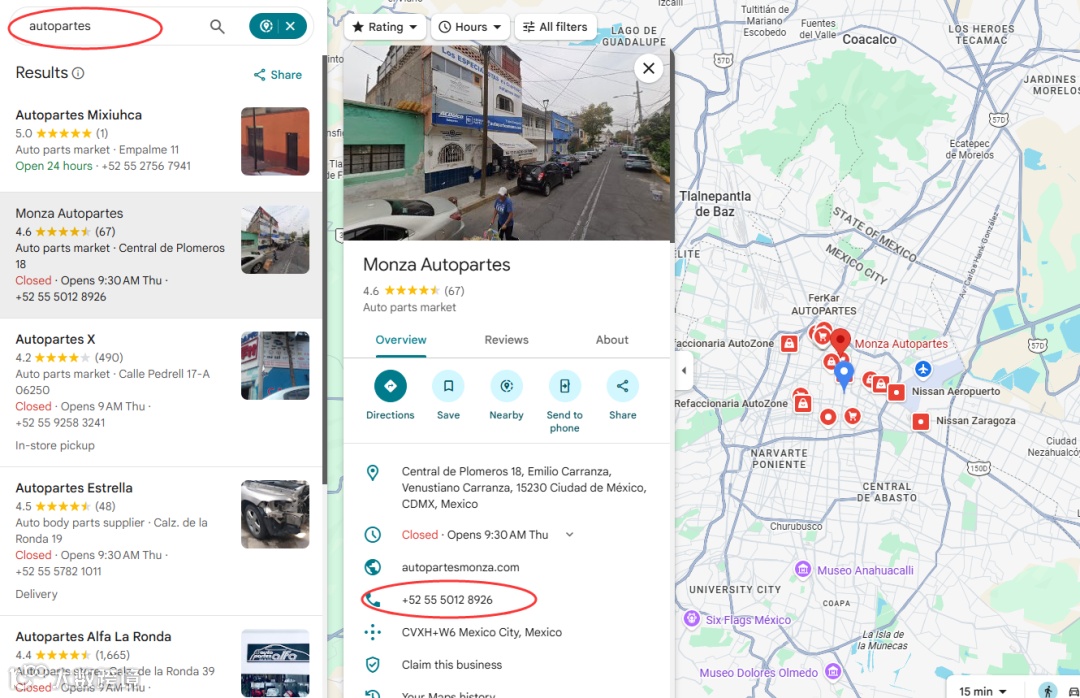1080x698 pixels.
Task: Click the airport icon on map
Action: [x=923, y=369]
